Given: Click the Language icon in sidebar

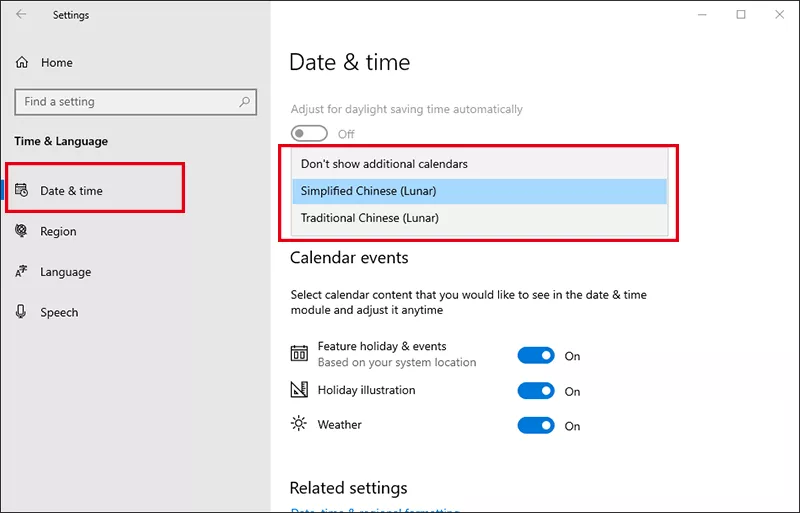Looking at the screenshot, I should (x=22, y=272).
